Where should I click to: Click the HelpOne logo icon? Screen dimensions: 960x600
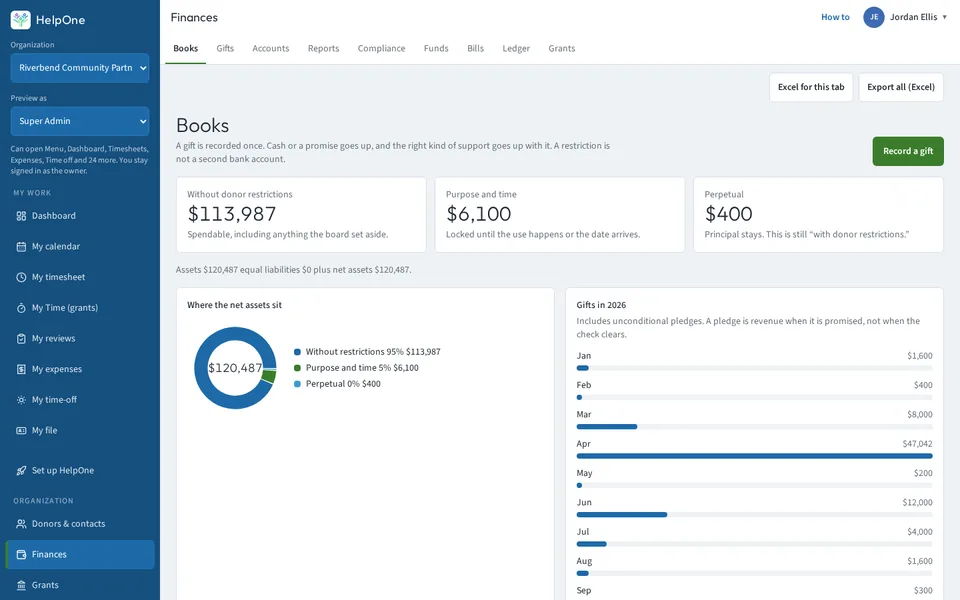[x=21, y=20]
